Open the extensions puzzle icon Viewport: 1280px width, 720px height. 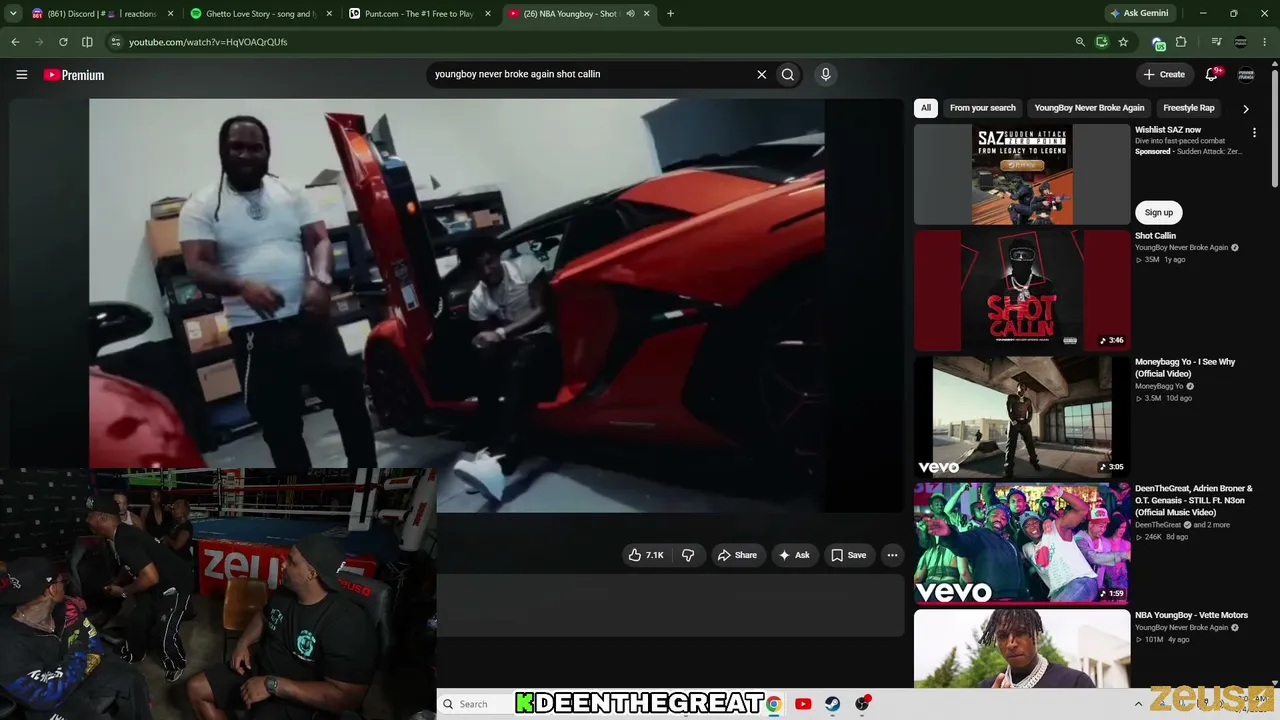[1181, 42]
